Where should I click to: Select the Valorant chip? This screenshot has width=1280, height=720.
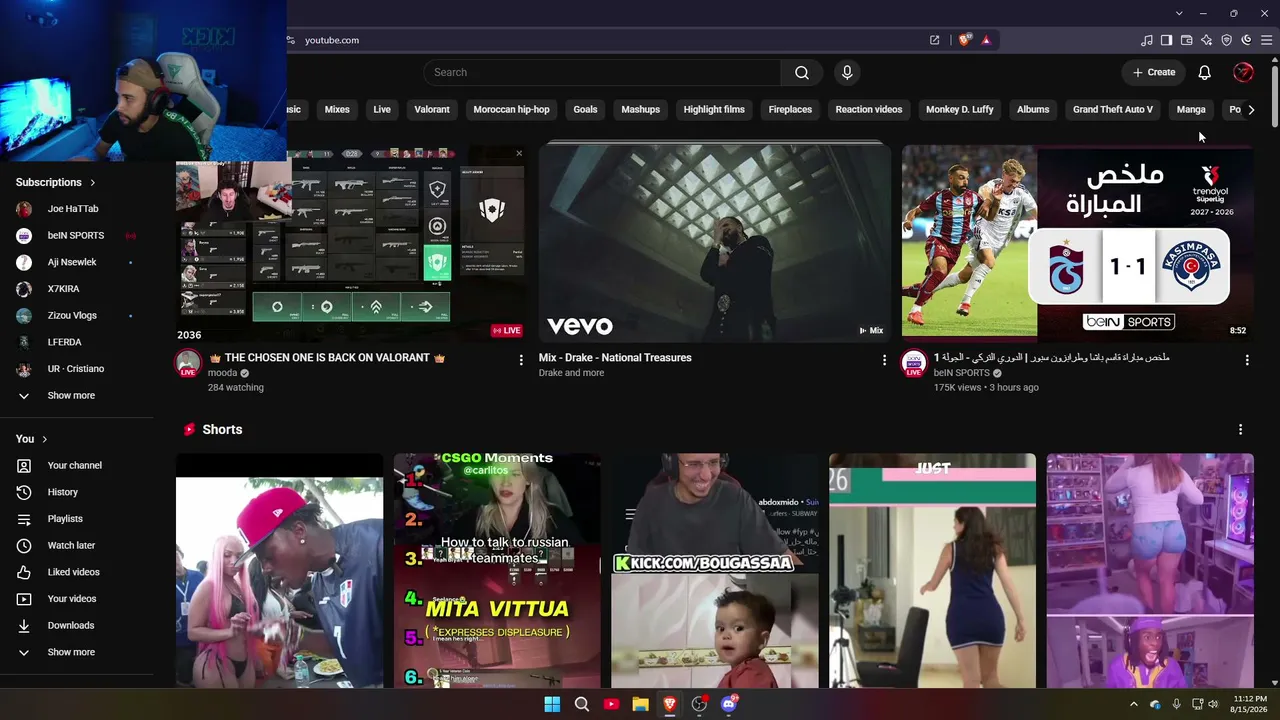[x=432, y=109]
